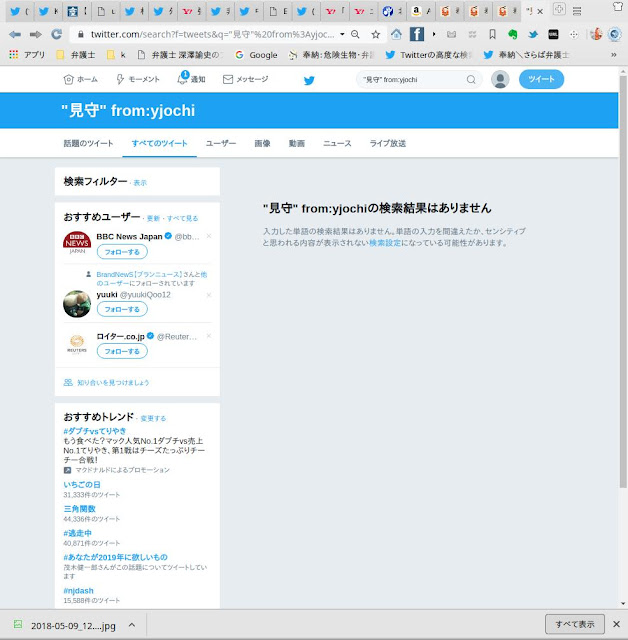Click the ツイート compose button
The image size is (628, 640).
point(541,79)
